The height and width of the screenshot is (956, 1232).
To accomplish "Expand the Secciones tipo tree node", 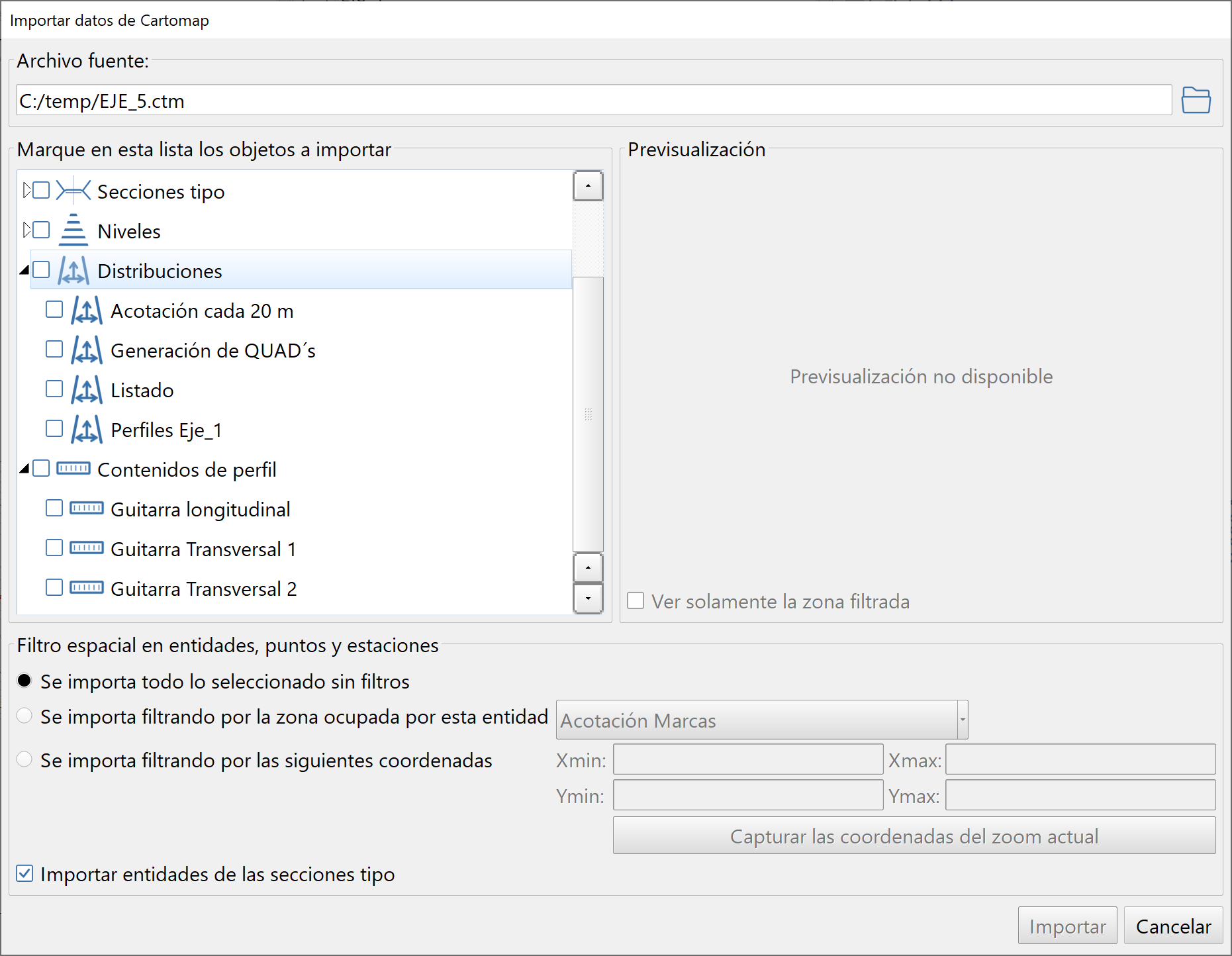I will (x=26, y=191).
